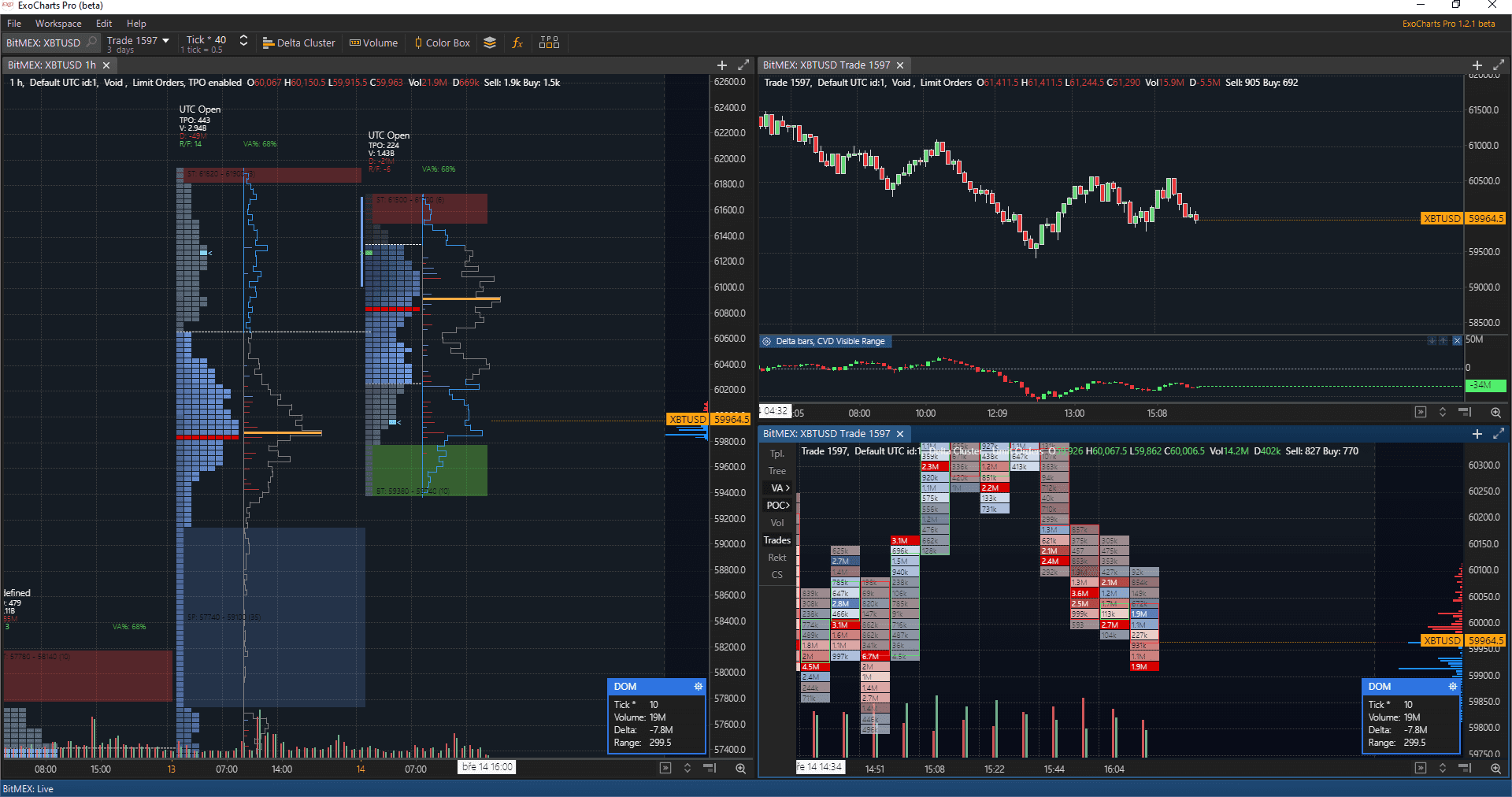This screenshot has width=1512, height=797.
Task: Add a new tab in the 1h chart panel
Action: [722, 65]
